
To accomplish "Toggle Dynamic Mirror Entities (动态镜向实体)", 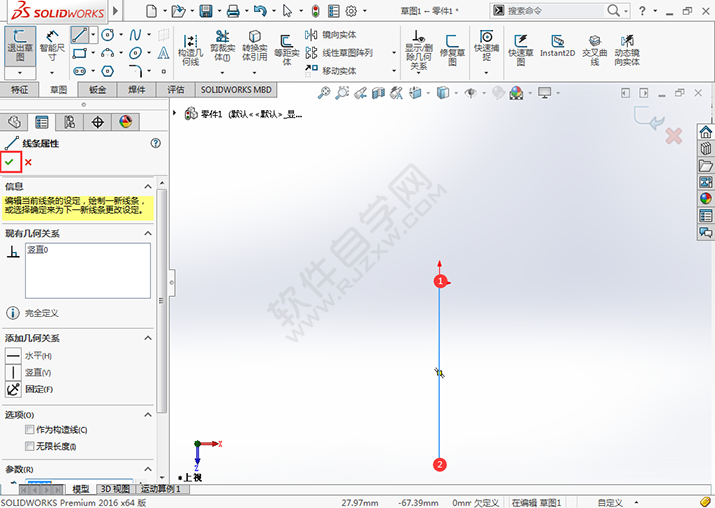I will point(627,49).
